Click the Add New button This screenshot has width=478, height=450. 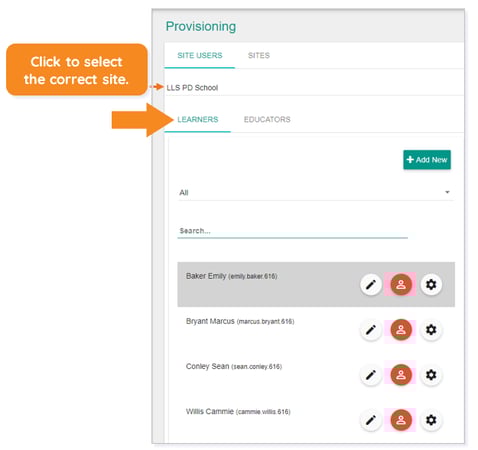pyautogui.click(x=427, y=160)
